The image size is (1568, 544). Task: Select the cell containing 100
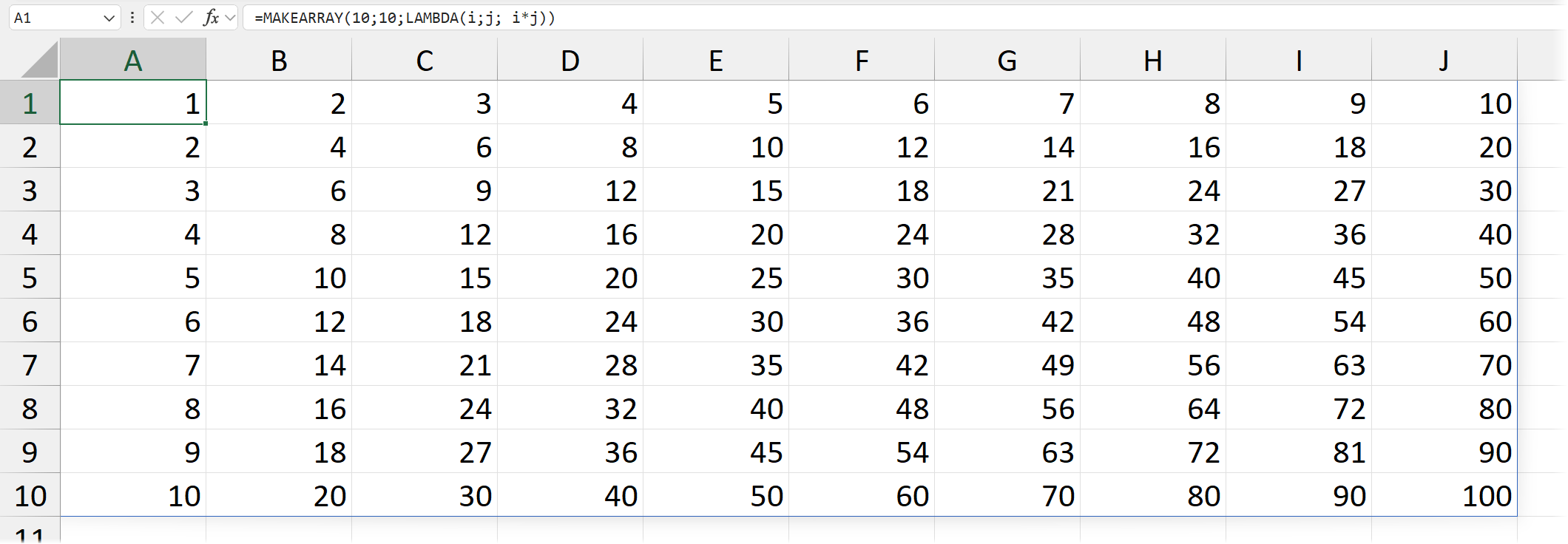point(1444,496)
